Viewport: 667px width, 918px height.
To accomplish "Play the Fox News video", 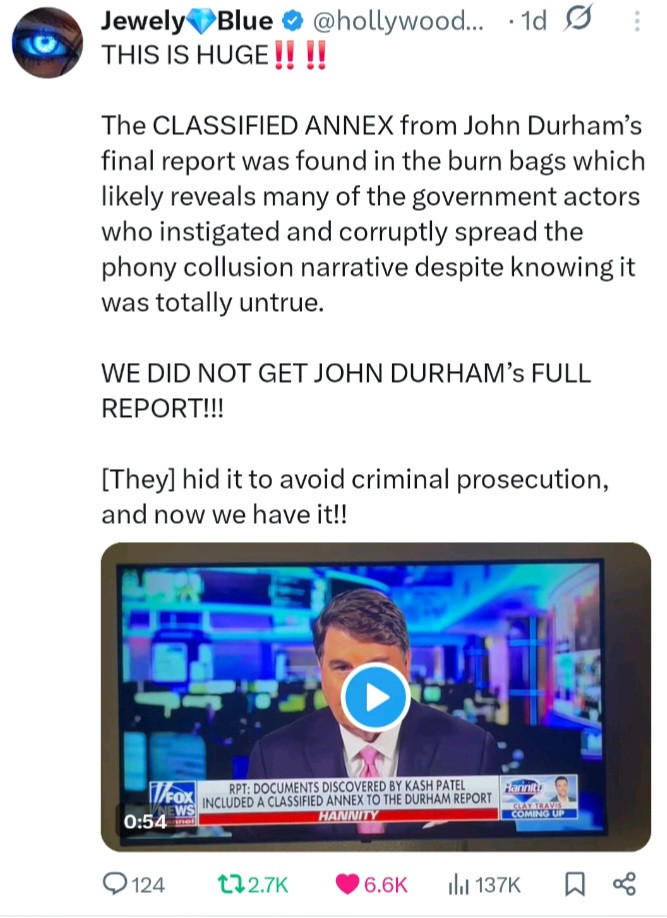I will click(x=375, y=697).
